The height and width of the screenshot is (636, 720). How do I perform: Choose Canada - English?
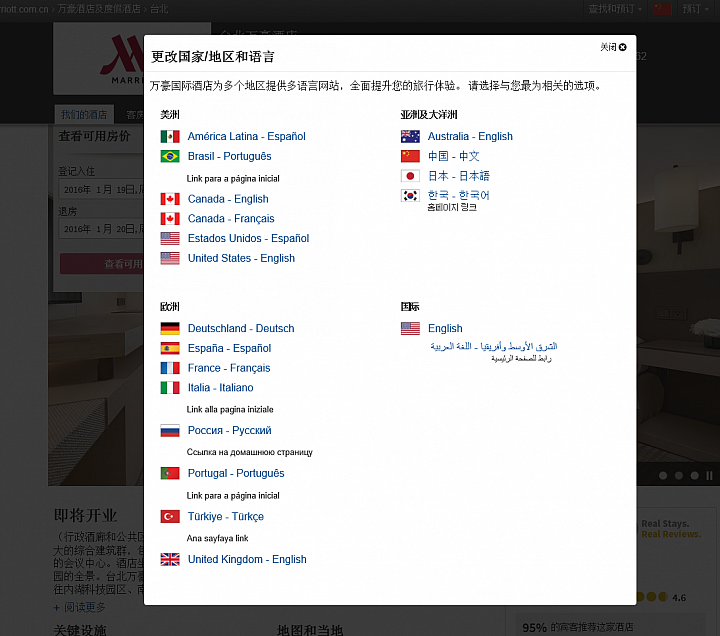click(228, 199)
